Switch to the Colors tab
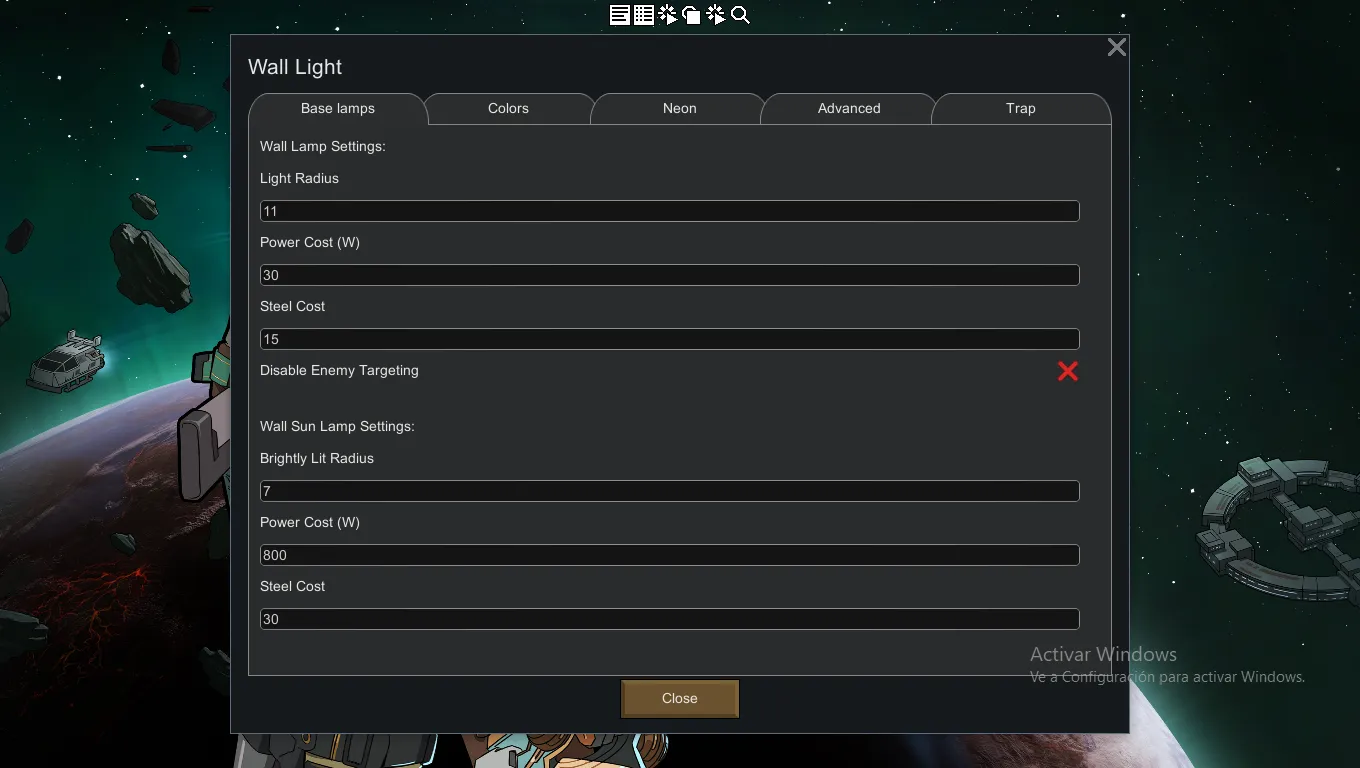 [x=508, y=108]
